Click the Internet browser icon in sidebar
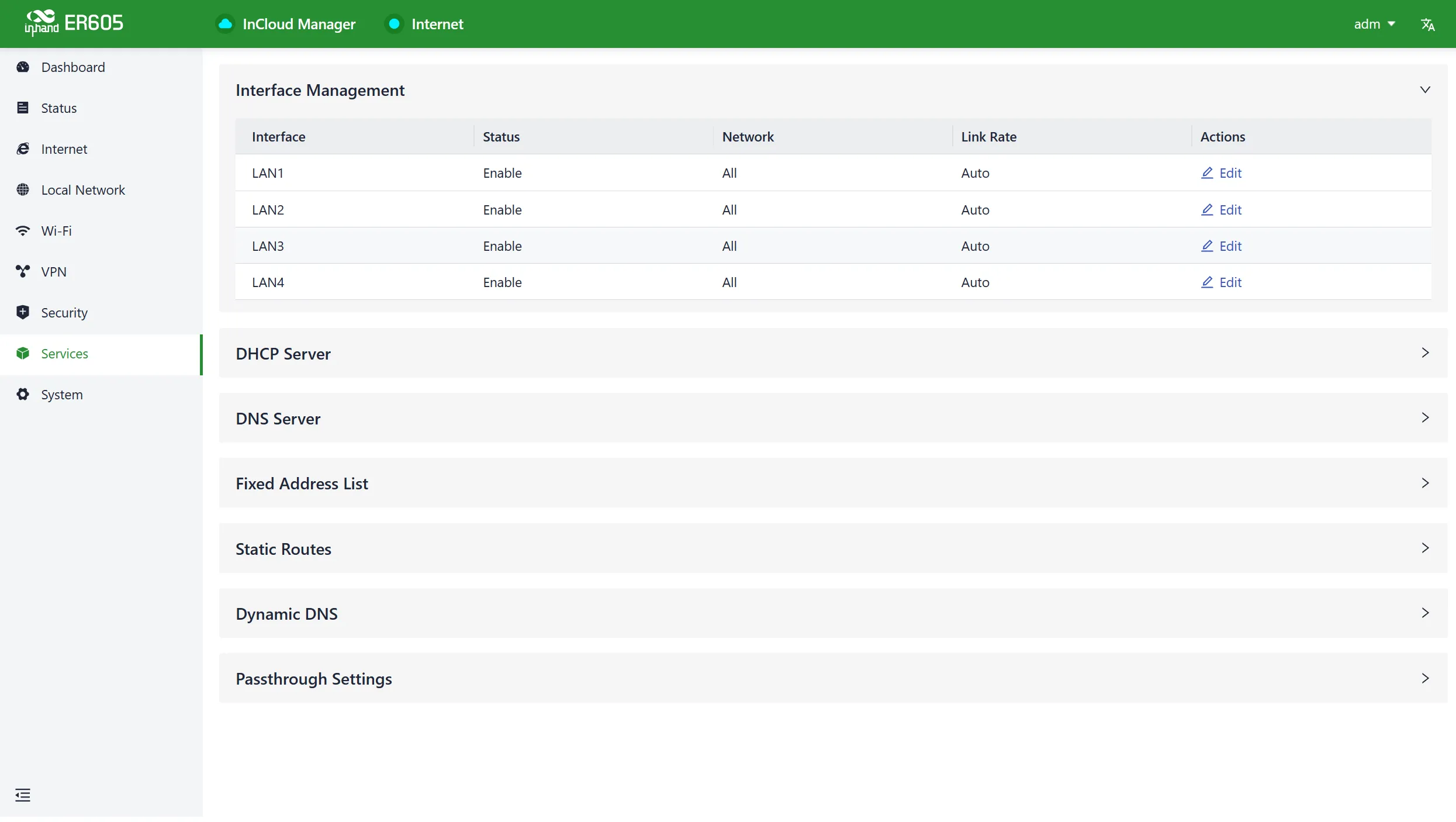The height and width of the screenshot is (822, 1456). tap(23, 149)
